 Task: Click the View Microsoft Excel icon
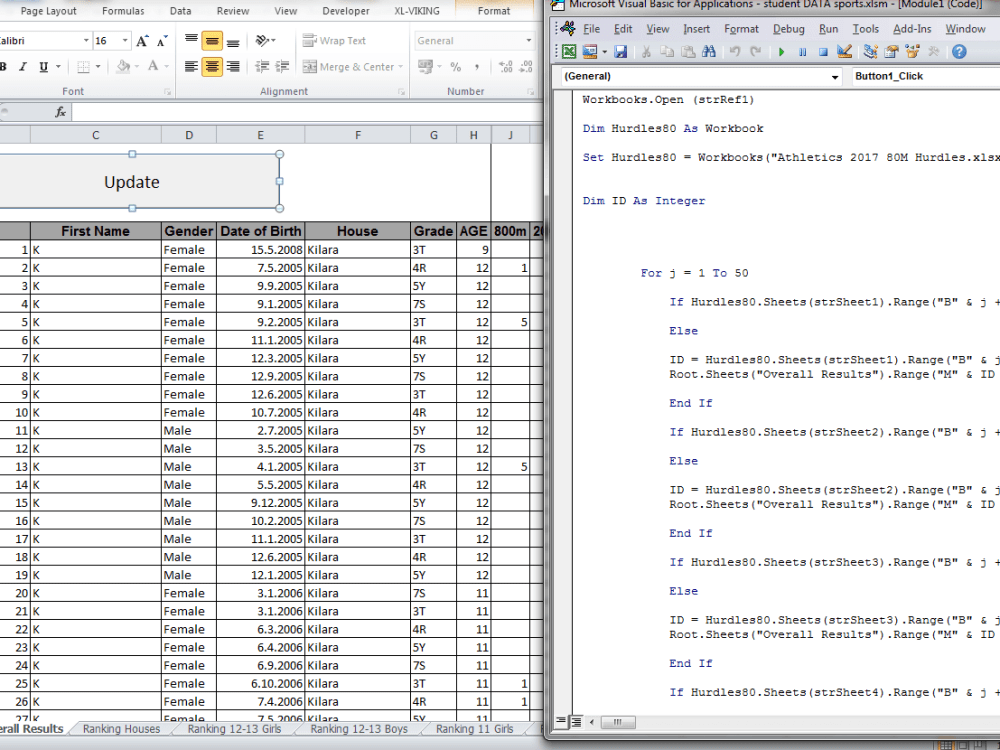pyautogui.click(x=570, y=53)
